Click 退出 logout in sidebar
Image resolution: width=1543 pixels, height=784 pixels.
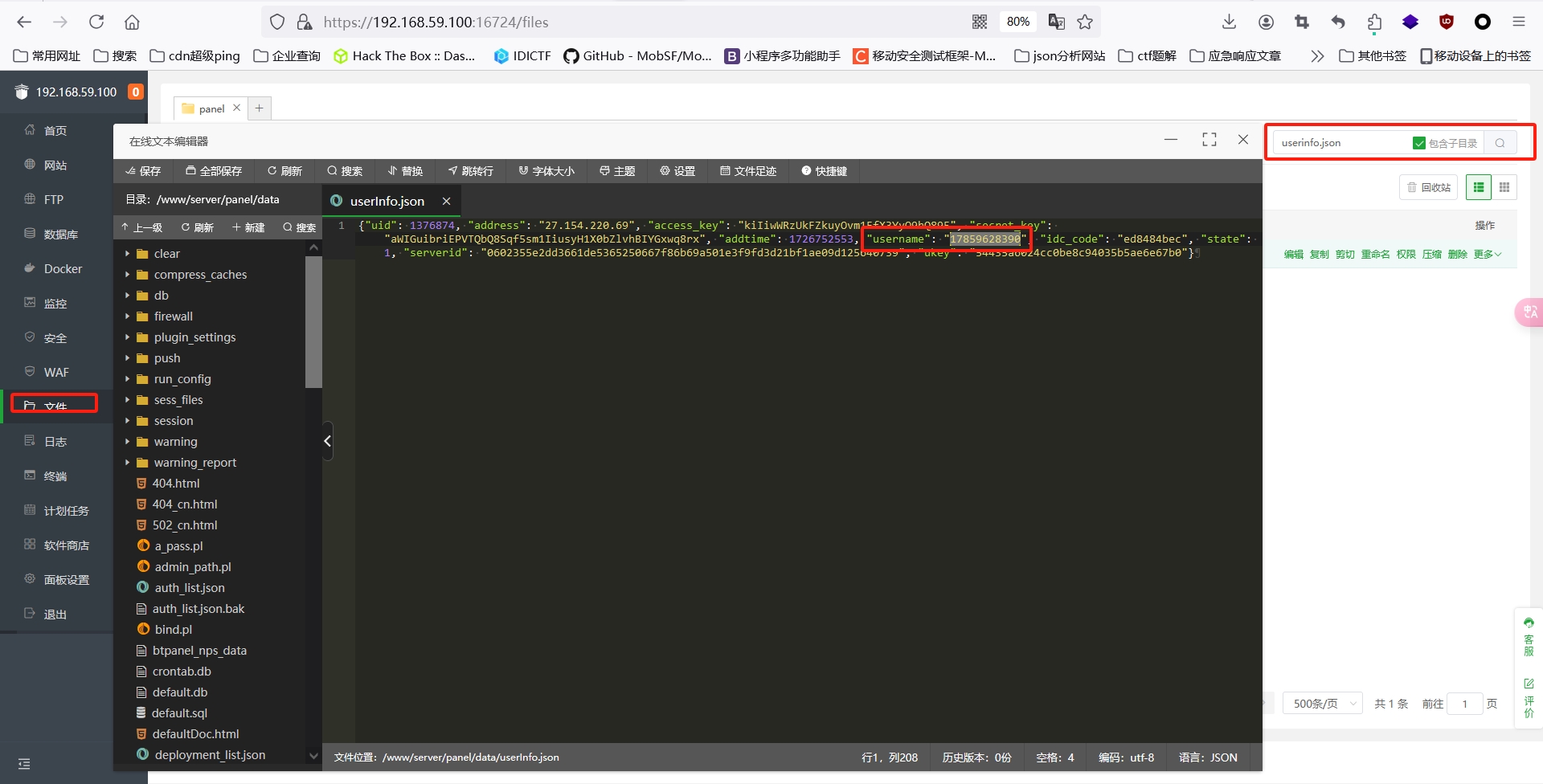(55, 614)
